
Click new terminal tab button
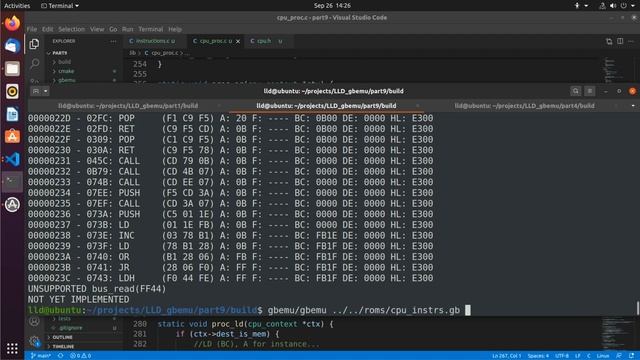(x=36, y=91)
